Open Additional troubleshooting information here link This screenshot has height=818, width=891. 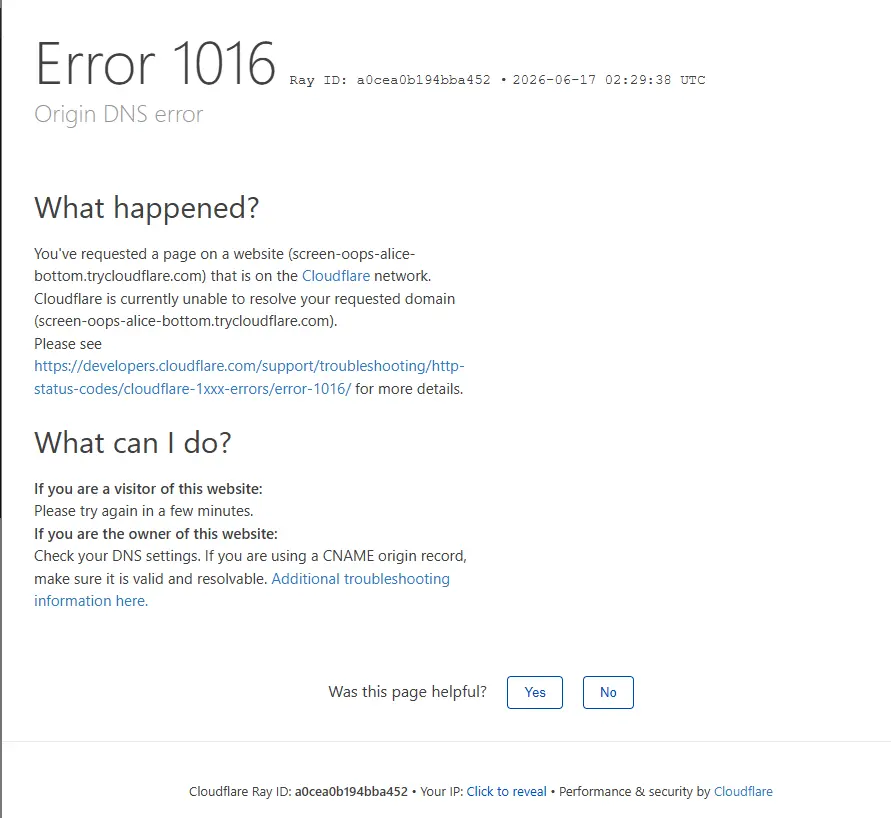pyautogui.click(x=242, y=590)
